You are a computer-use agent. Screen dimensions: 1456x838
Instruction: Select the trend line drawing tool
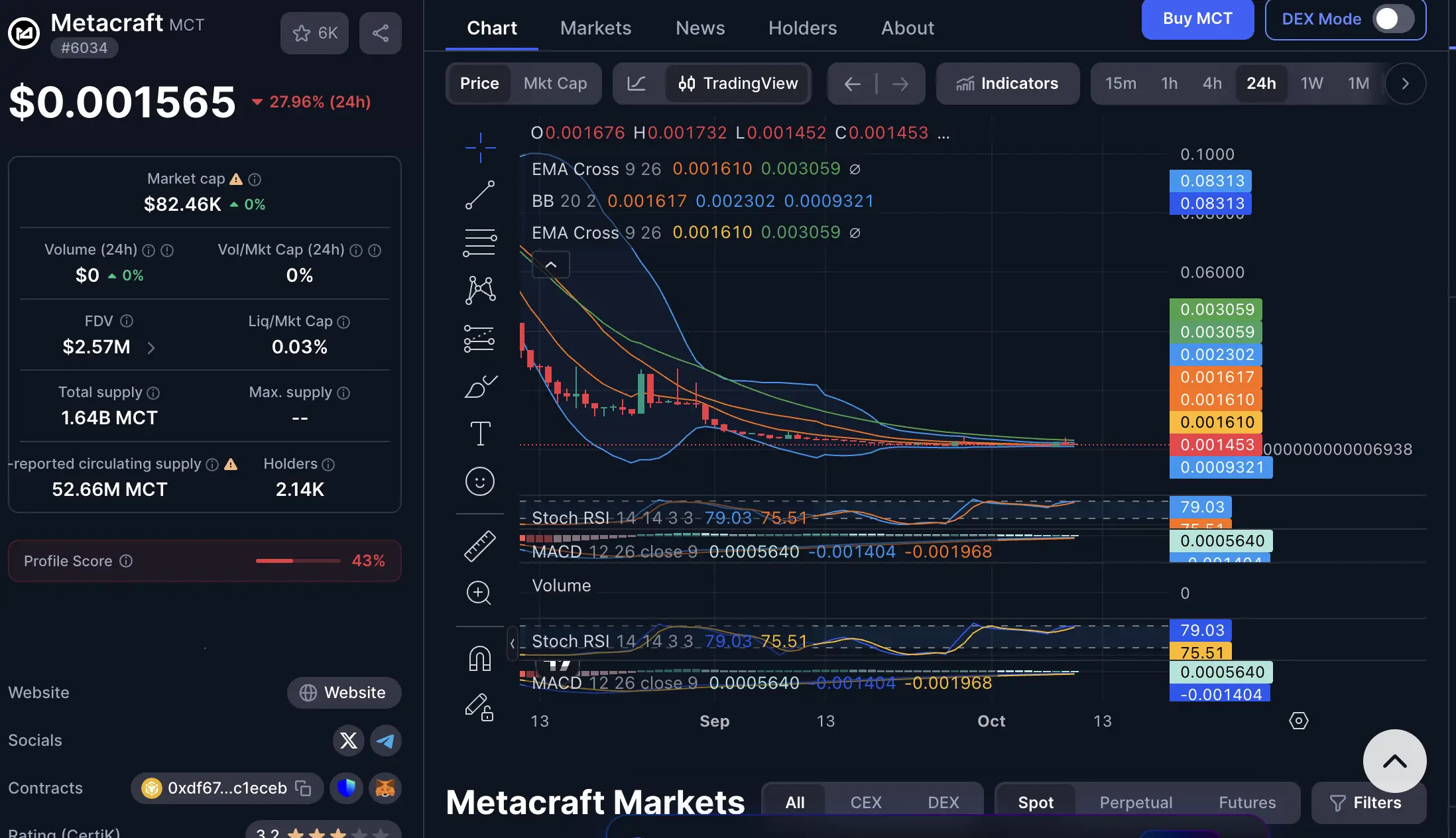[480, 195]
